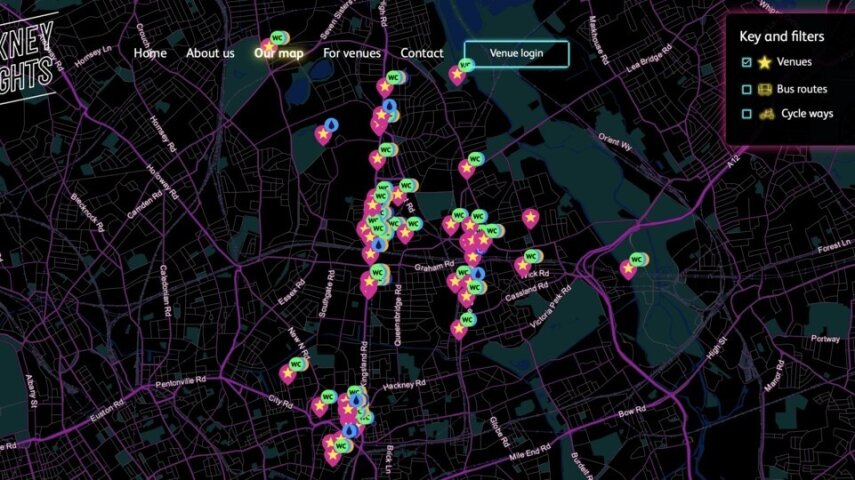This screenshot has height=480, width=855.
Task: Open the For venues page
Action: (352, 53)
